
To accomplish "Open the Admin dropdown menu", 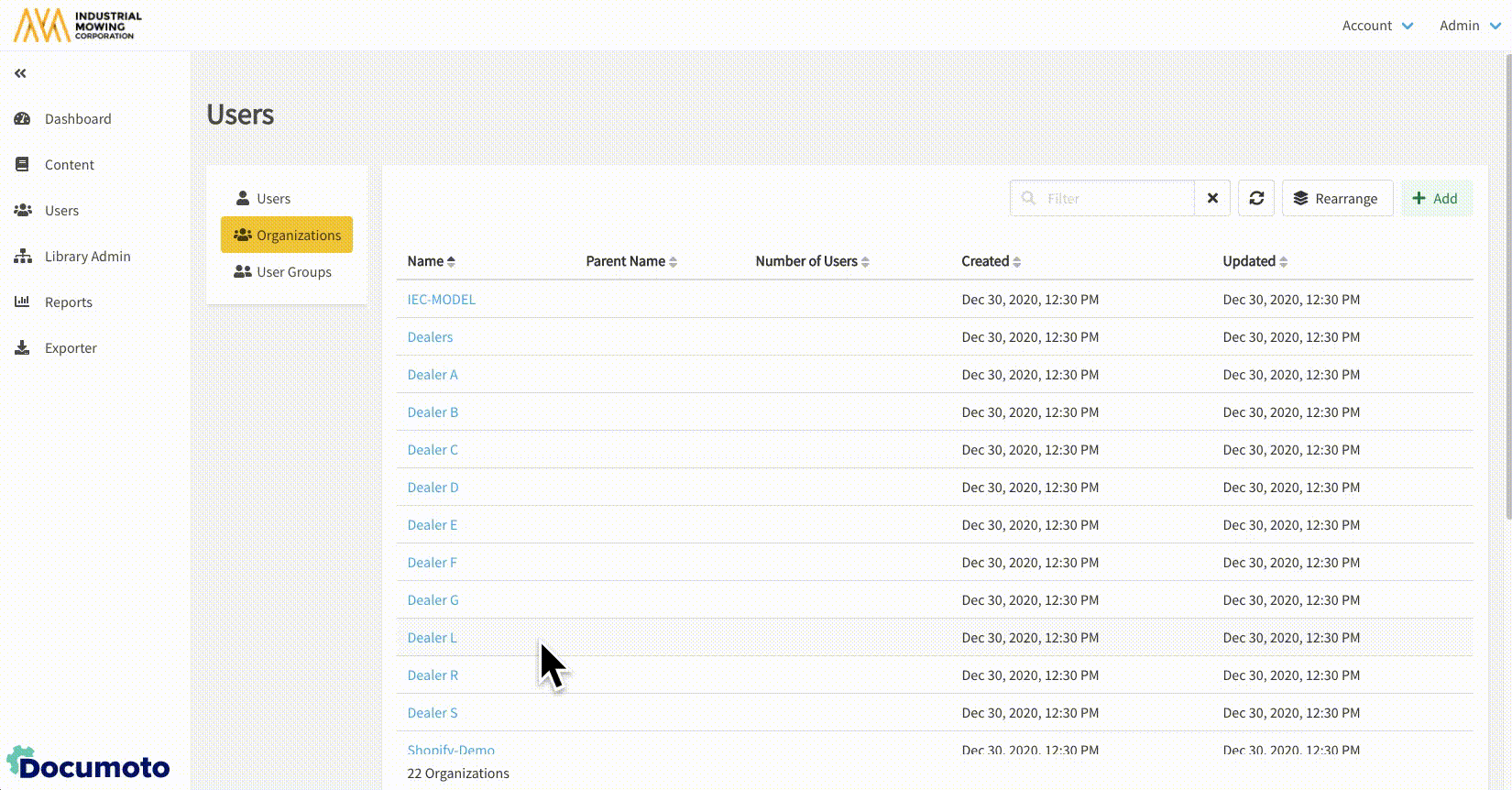I will [1469, 26].
